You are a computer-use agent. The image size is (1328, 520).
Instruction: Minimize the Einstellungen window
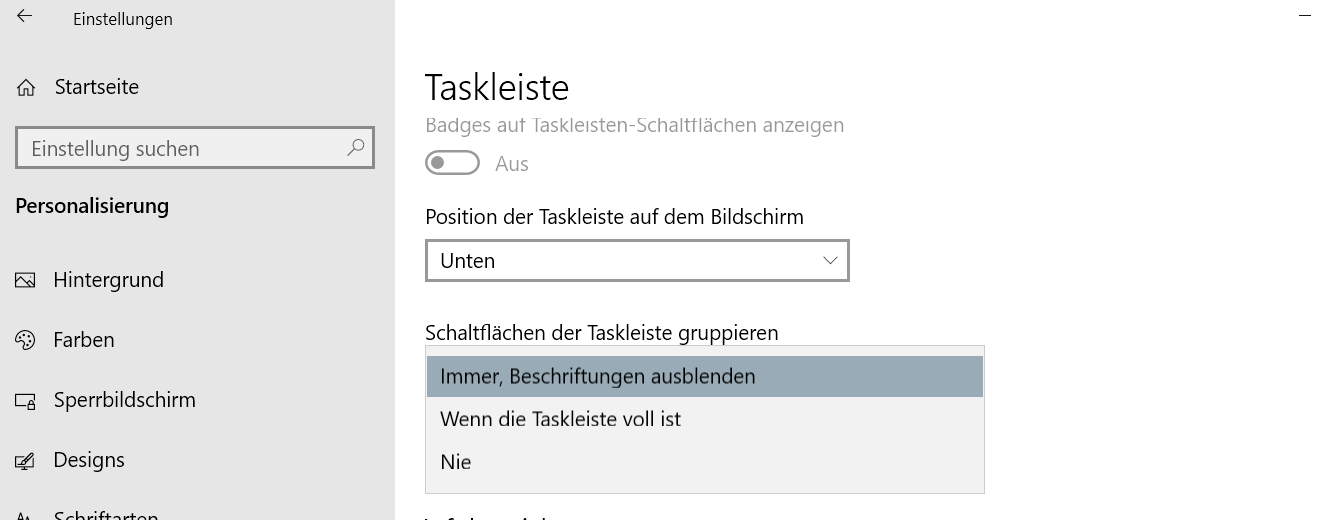click(x=1304, y=17)
